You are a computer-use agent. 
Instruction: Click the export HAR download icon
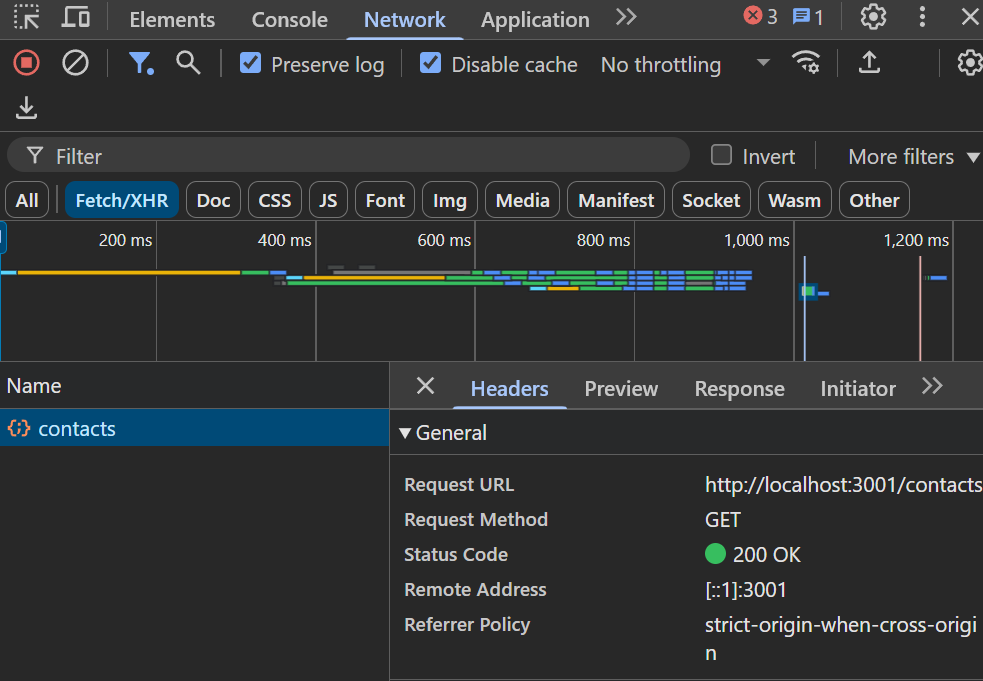click(x=26, y=108)
